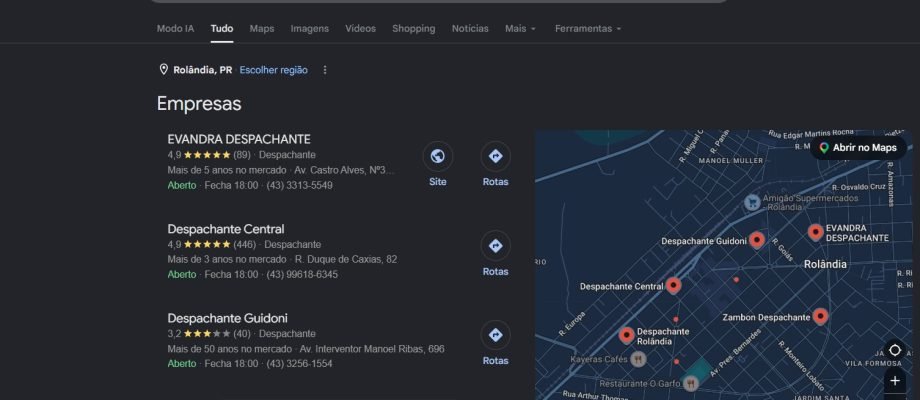This screenshot has width=920, height=400.
Task: Click the Amigão Supermercados map label
Action: (x=810, y=202)
